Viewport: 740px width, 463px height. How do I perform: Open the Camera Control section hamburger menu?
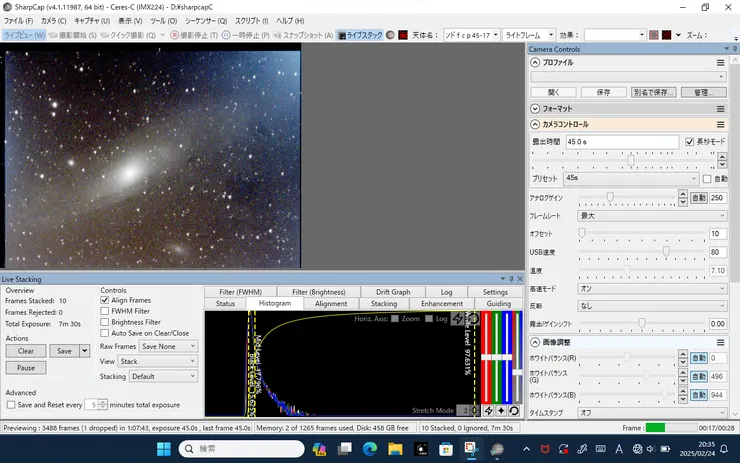point(720,124)
